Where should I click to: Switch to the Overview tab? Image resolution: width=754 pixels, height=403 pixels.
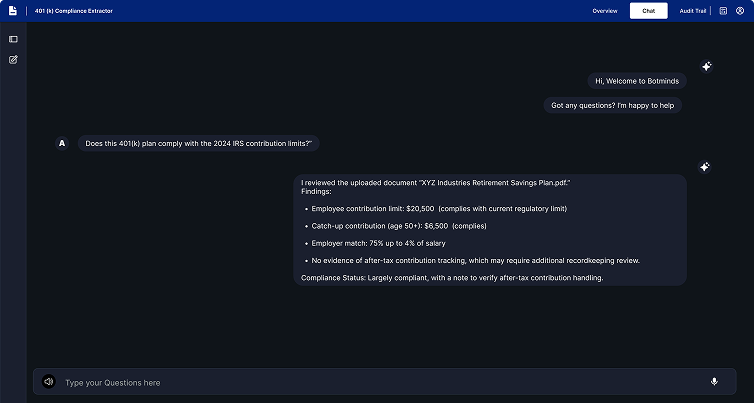604,11
